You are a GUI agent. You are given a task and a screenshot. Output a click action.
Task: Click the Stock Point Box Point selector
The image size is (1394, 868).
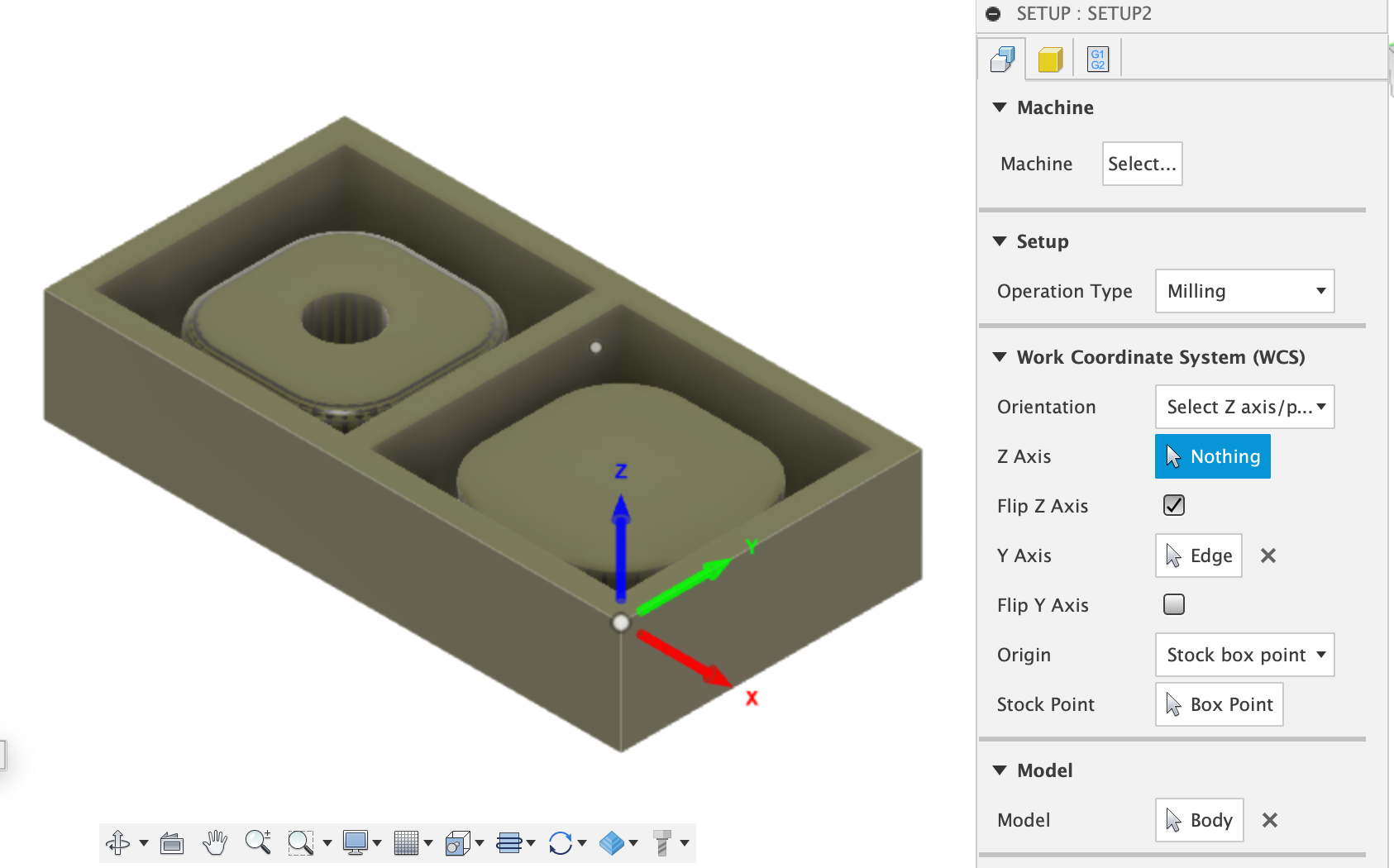1219,704
